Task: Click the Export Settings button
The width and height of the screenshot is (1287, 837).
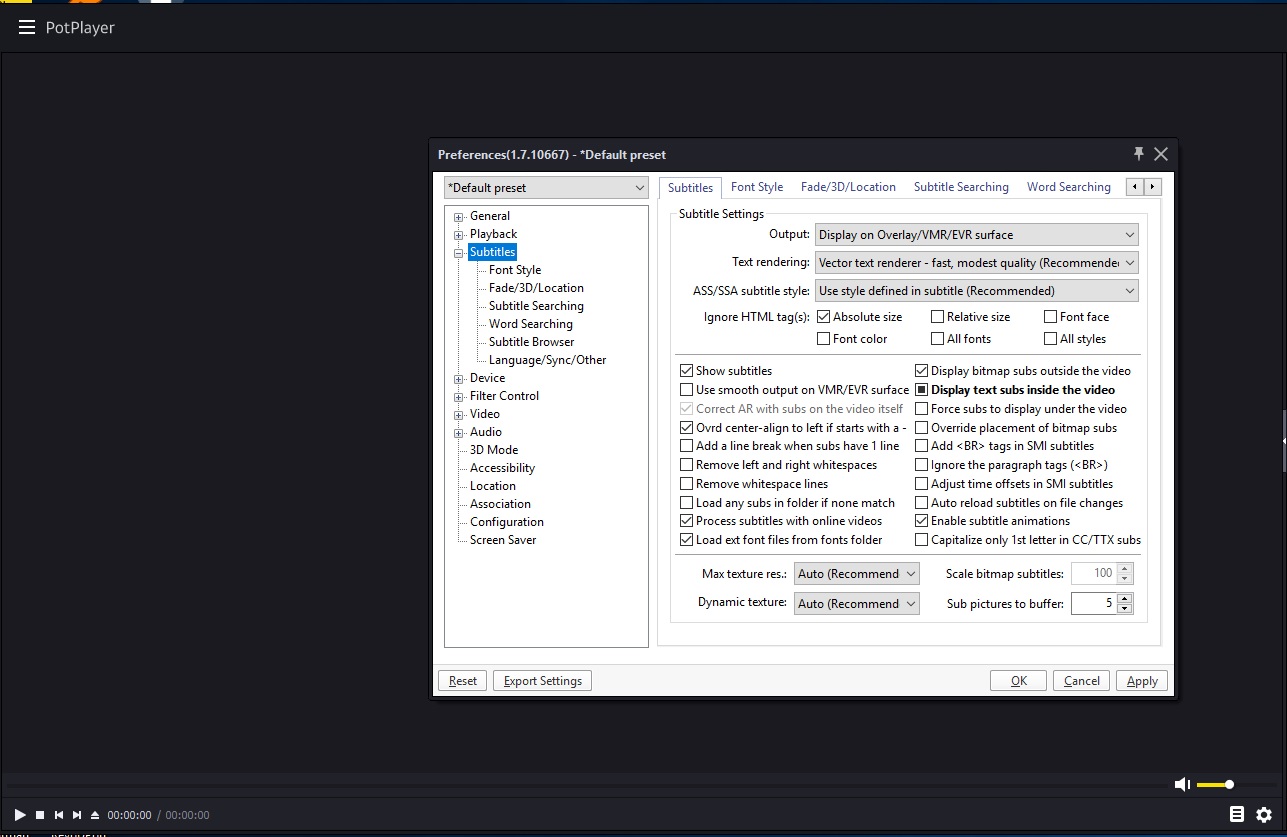Action: click(543, 681)
